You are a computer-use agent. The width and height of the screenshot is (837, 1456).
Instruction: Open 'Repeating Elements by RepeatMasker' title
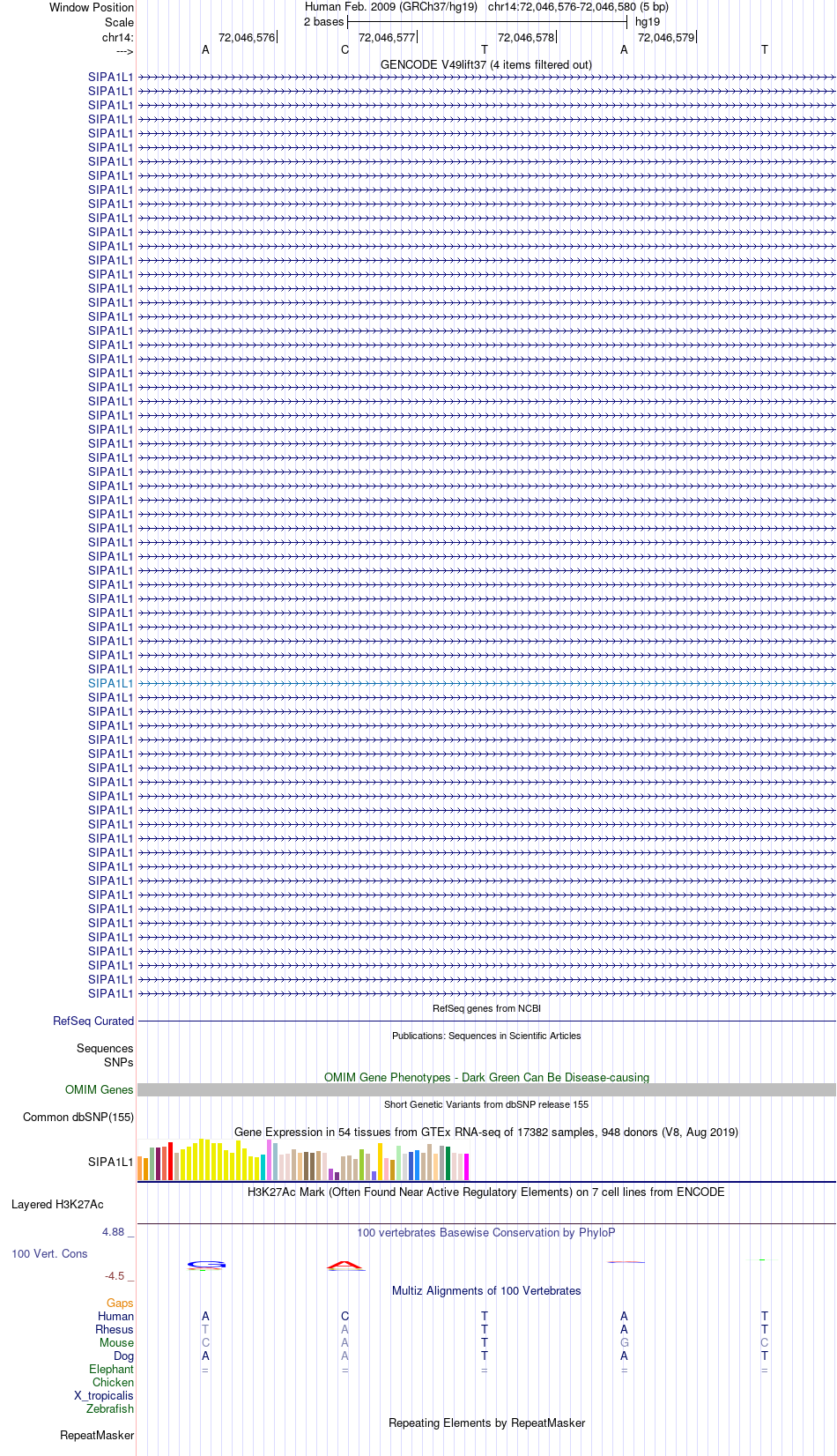pos(486,1423)
